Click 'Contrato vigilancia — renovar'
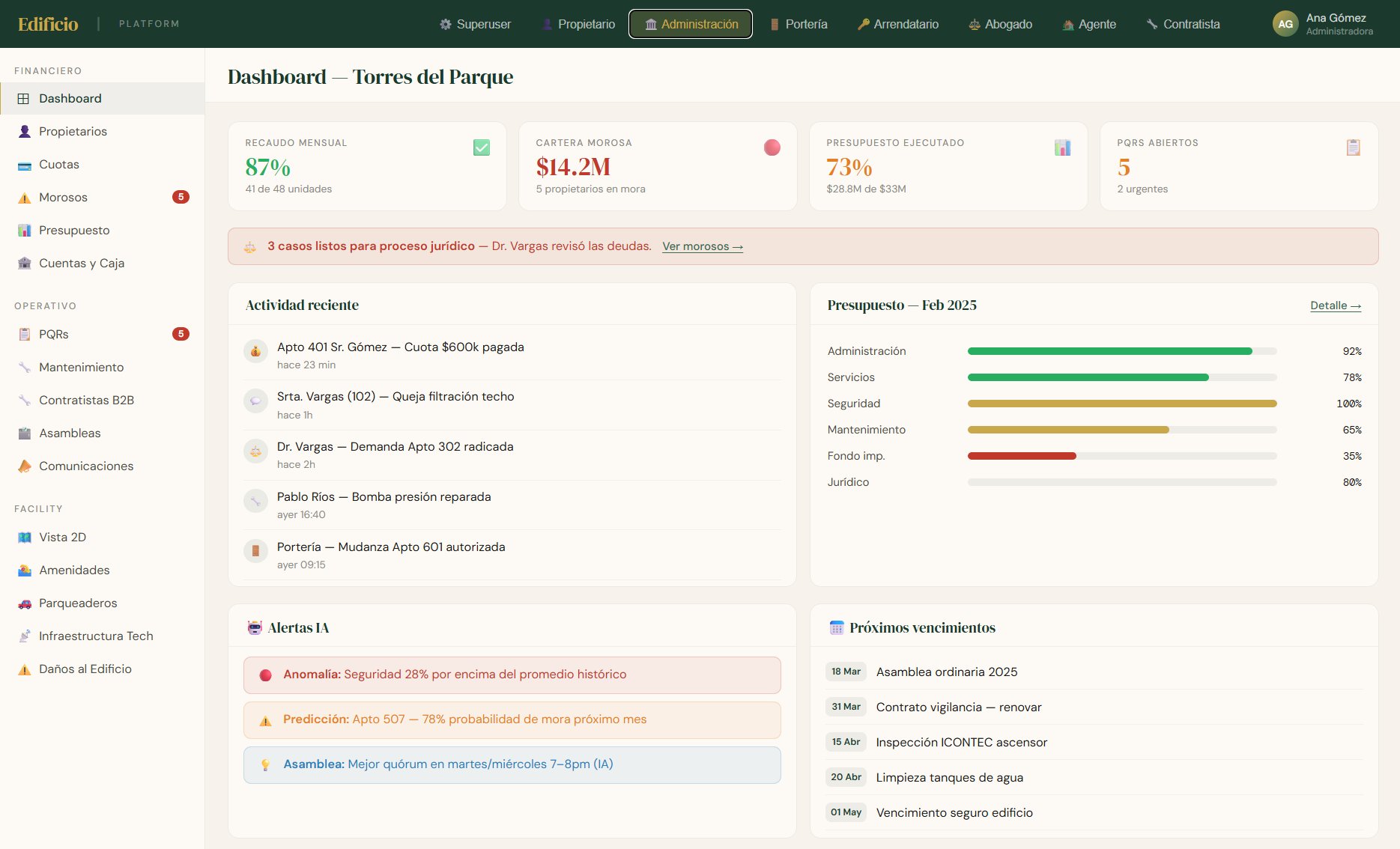The height and width of the screenshot is (849, 1400). (959, 707)
